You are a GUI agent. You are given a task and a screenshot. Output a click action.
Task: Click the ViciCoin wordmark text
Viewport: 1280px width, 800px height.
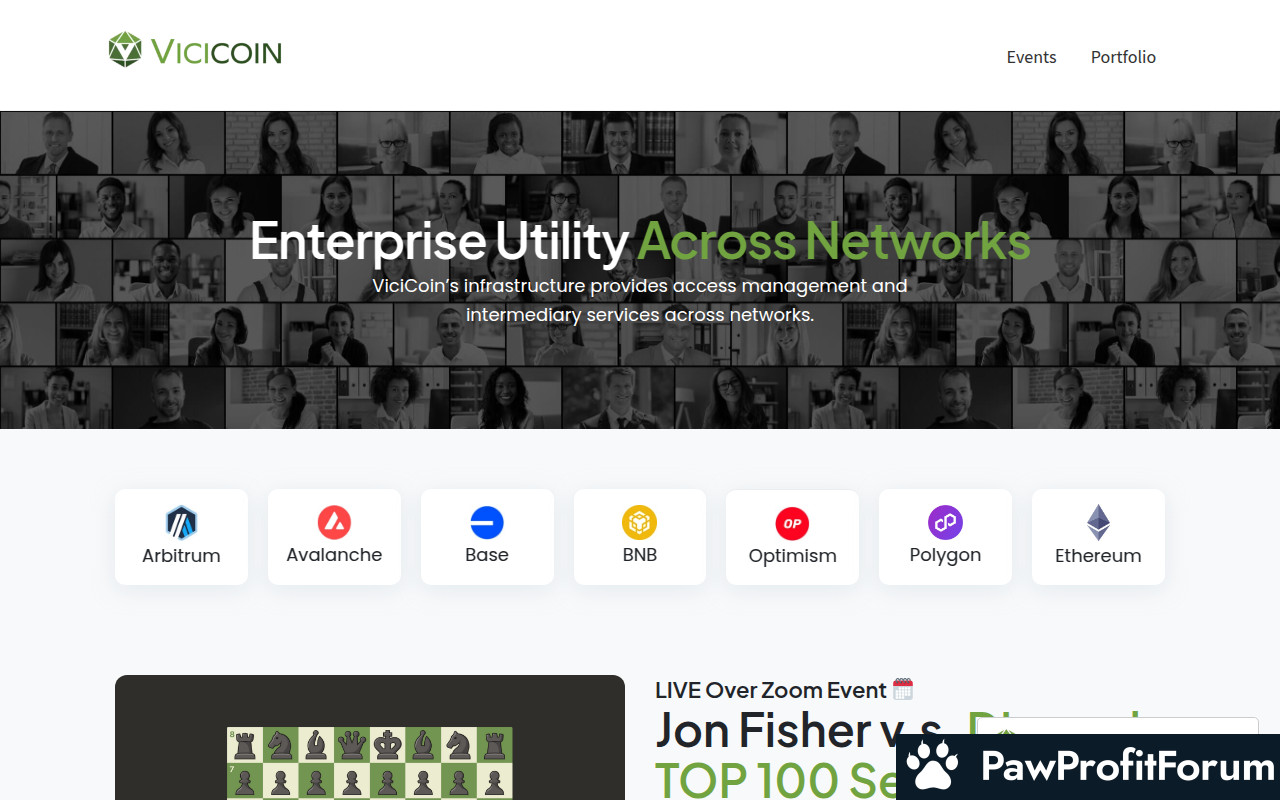(x=216, y=52)
